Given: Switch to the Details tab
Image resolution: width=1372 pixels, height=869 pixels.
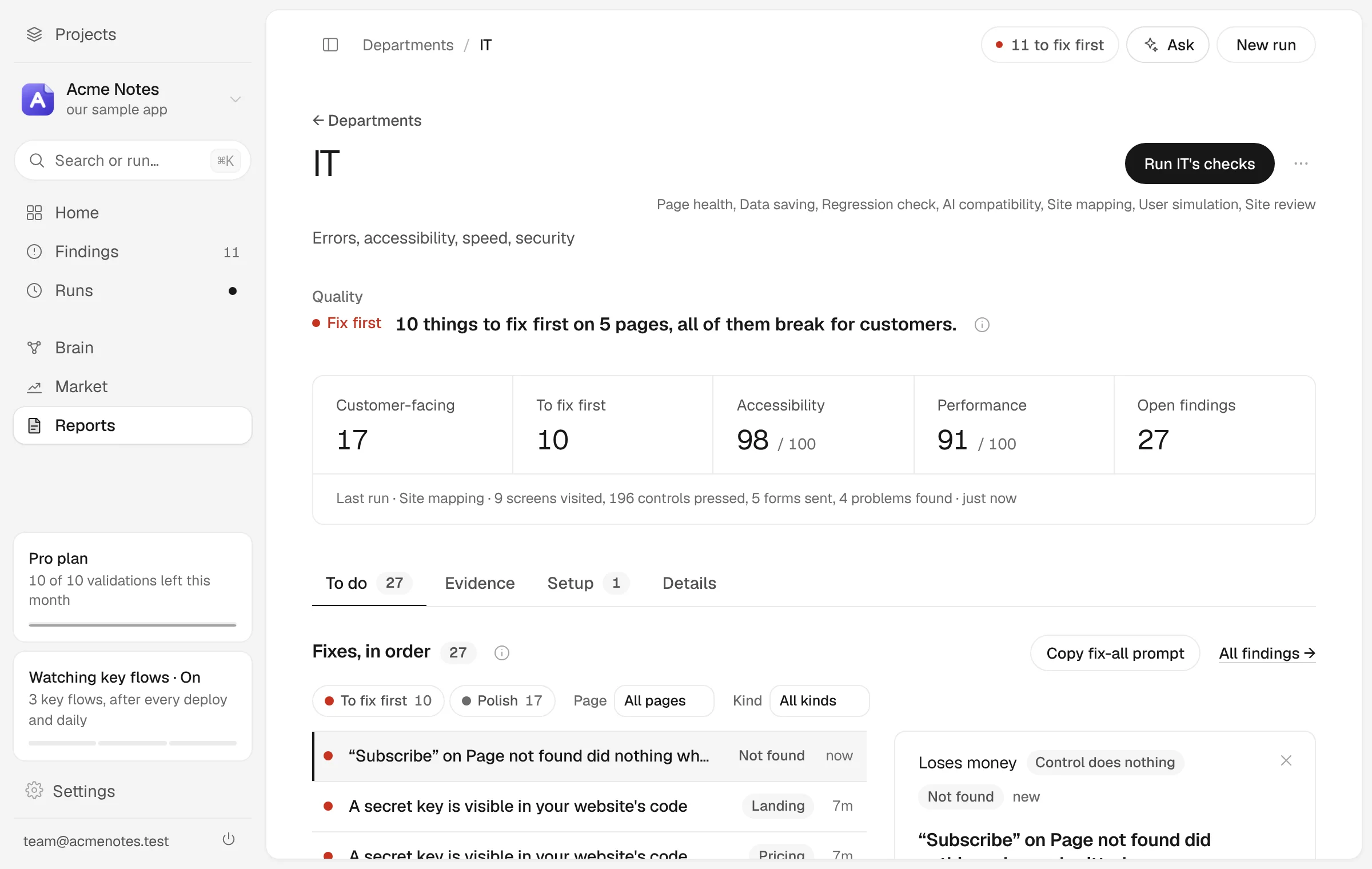Looking at the screenshot, I should click(689, 583).
